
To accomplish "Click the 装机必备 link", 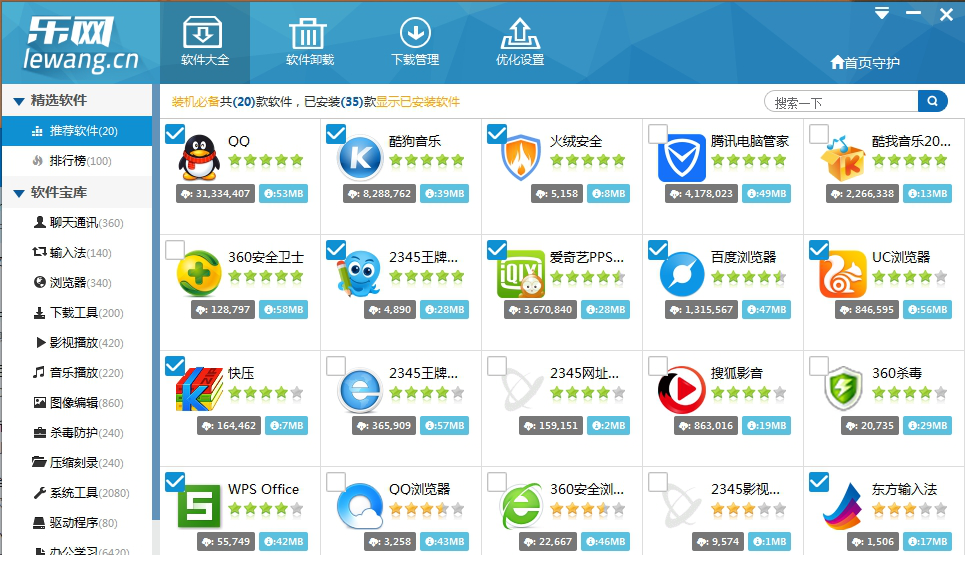I will [196, 101].
